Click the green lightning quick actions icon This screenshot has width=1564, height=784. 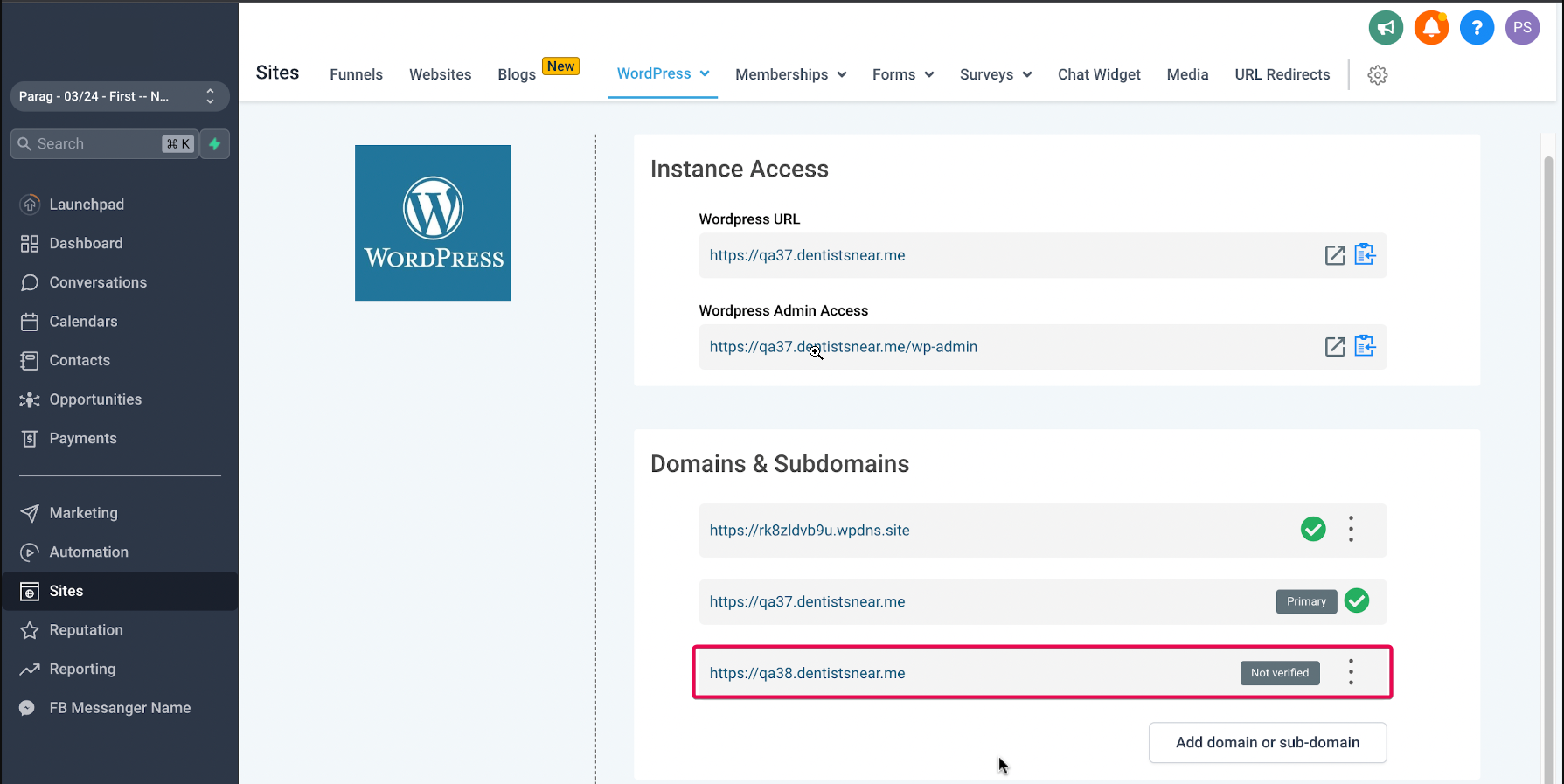215,144
